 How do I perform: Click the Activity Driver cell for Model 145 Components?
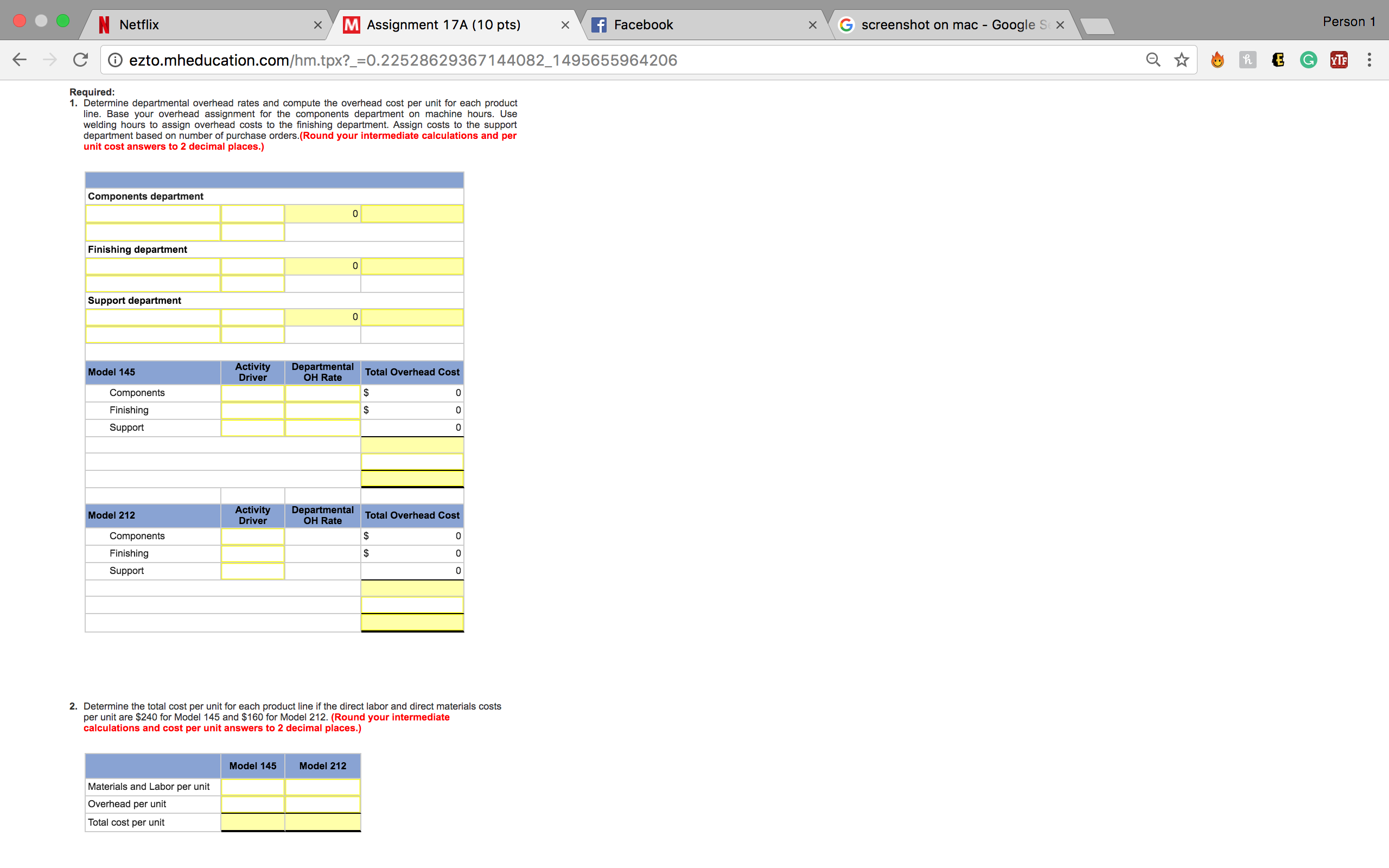[252, 393]
